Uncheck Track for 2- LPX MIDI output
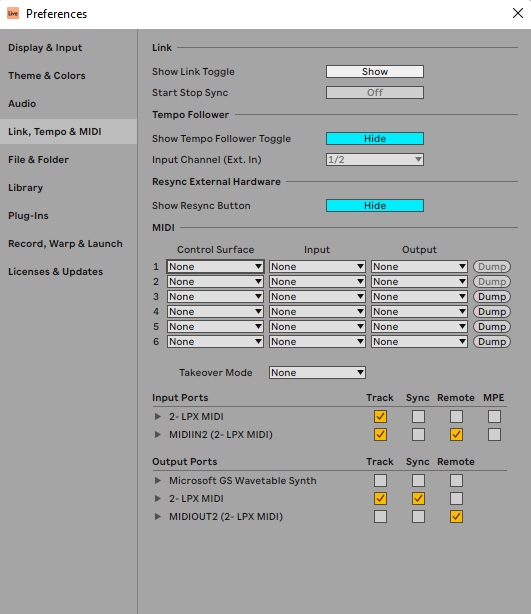The width and height of the screenshot is (531, 614). pos(380,498)
